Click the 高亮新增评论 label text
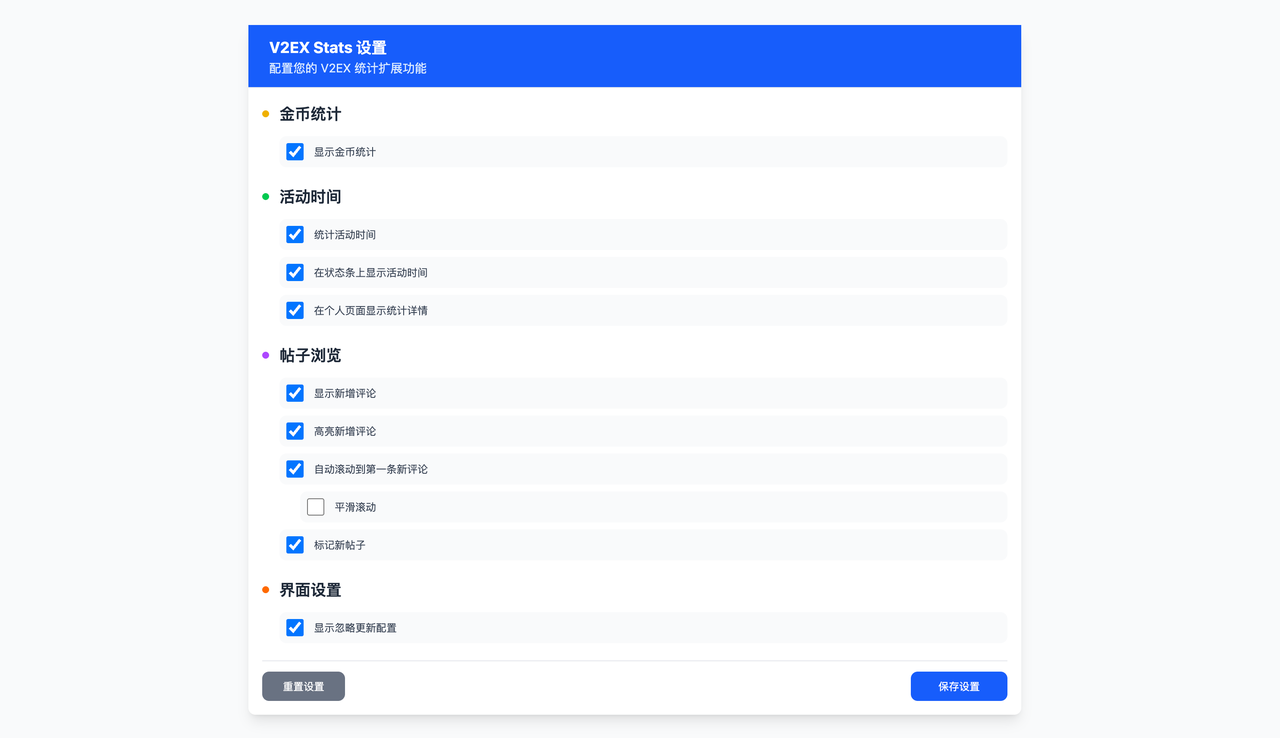1280x738 pixels. [345, 431]
